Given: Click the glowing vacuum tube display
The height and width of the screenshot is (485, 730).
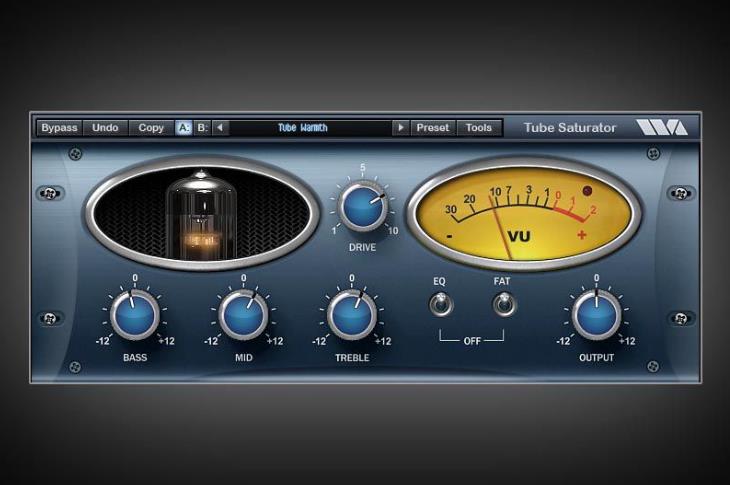Looking at the screenshot, I should click(x=202, y=214).
